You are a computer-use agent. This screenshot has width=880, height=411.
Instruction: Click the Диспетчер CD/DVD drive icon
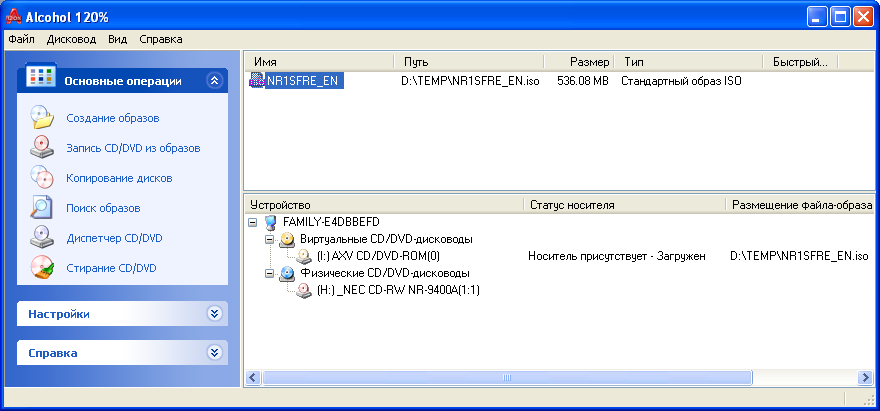42,238
